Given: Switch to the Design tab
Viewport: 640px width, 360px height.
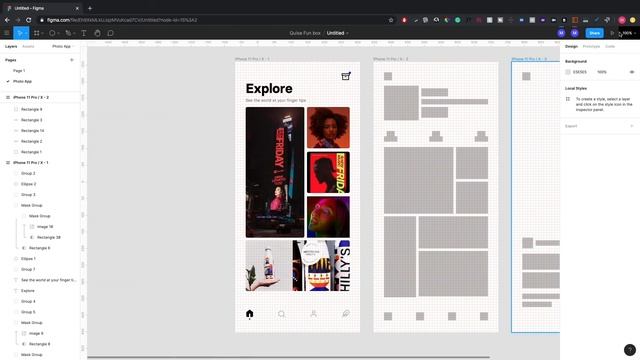Looking at the screenshot, I should pos(571,47).
